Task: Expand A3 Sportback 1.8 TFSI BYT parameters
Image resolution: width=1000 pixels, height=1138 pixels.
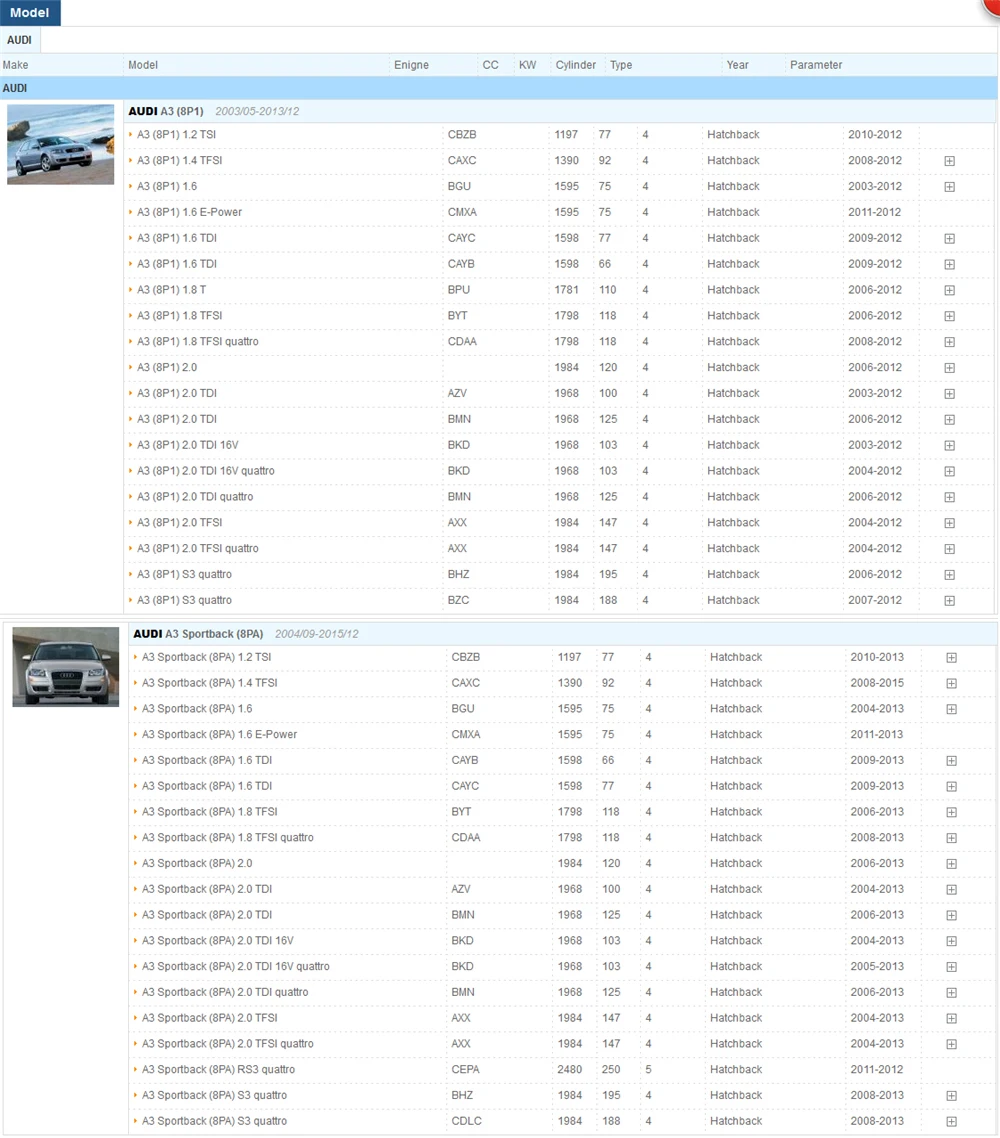Action: pyautogui.click(x=951, y=812)
